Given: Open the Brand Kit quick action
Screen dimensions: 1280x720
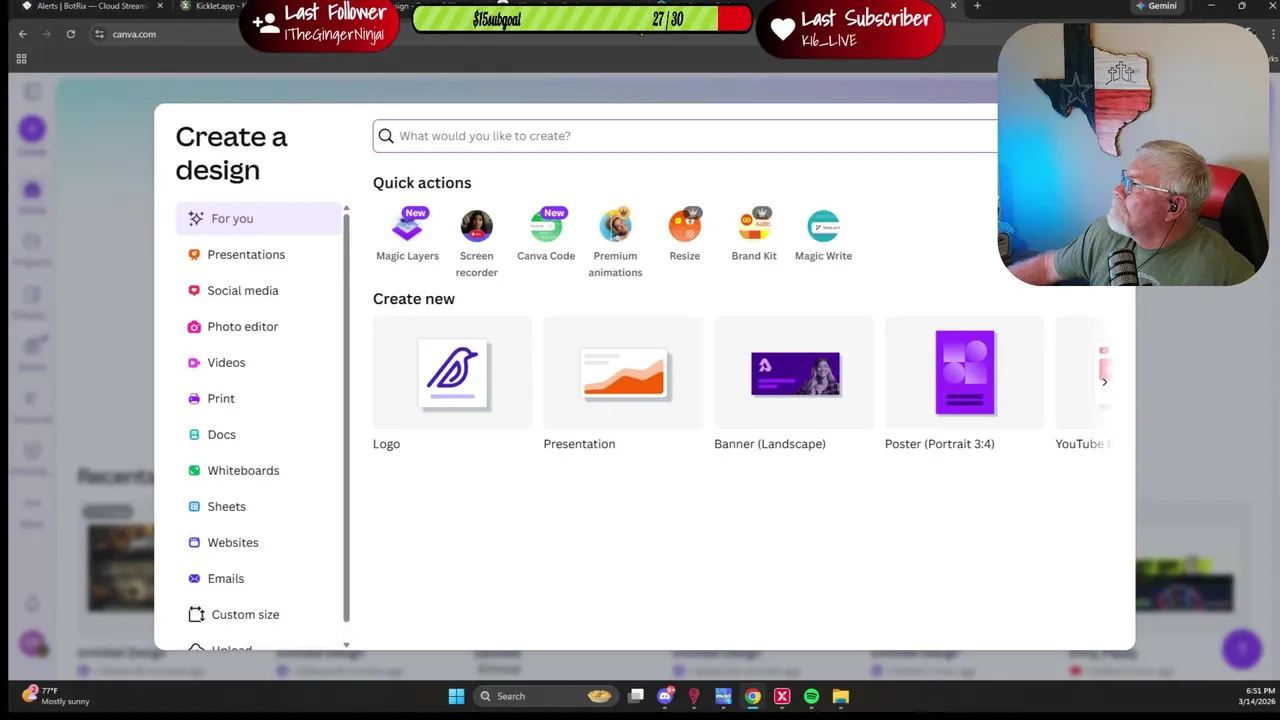Looking at the screenshot, I should click(x=754, y=235).
